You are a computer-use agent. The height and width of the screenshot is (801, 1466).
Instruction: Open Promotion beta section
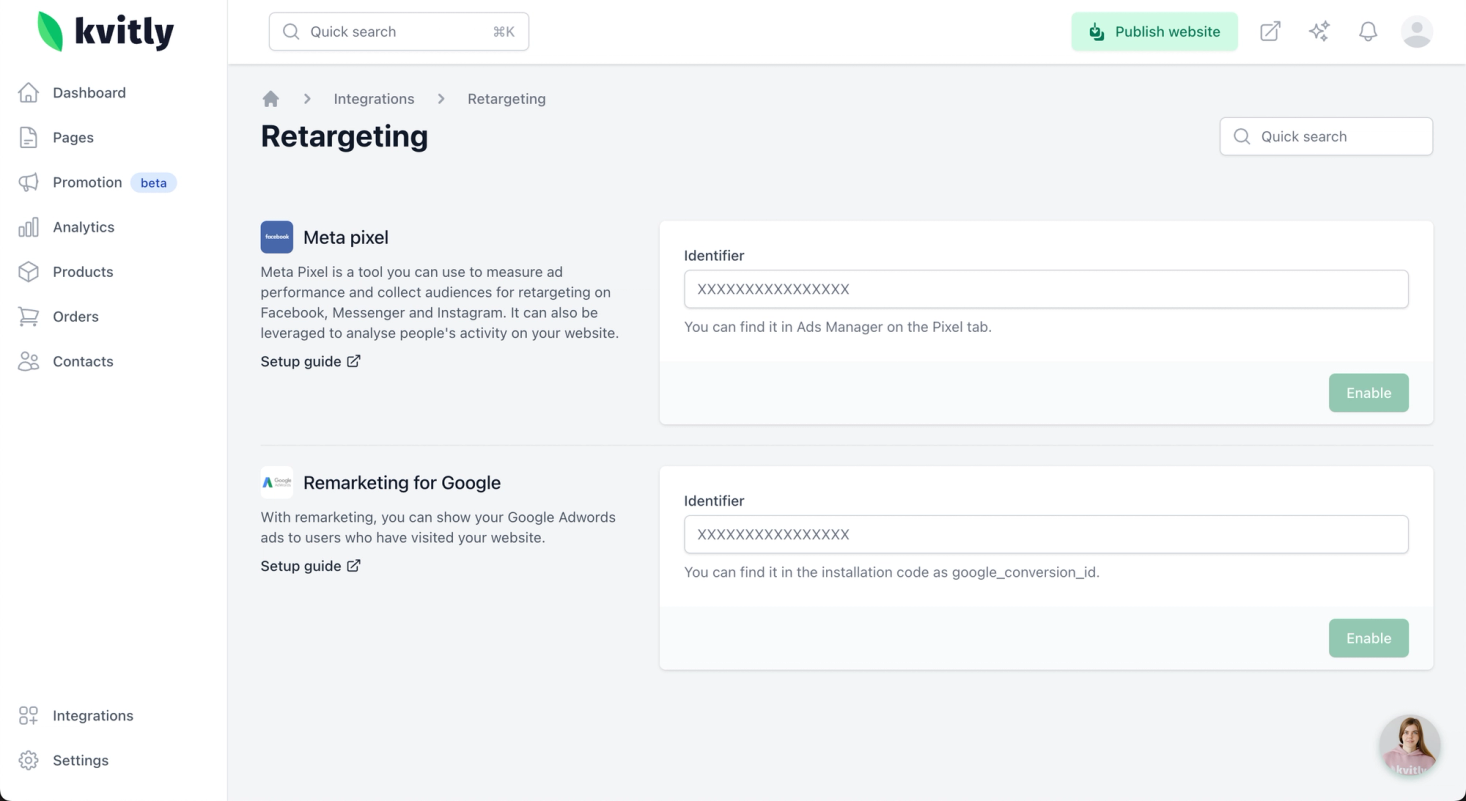coord(88,182)
